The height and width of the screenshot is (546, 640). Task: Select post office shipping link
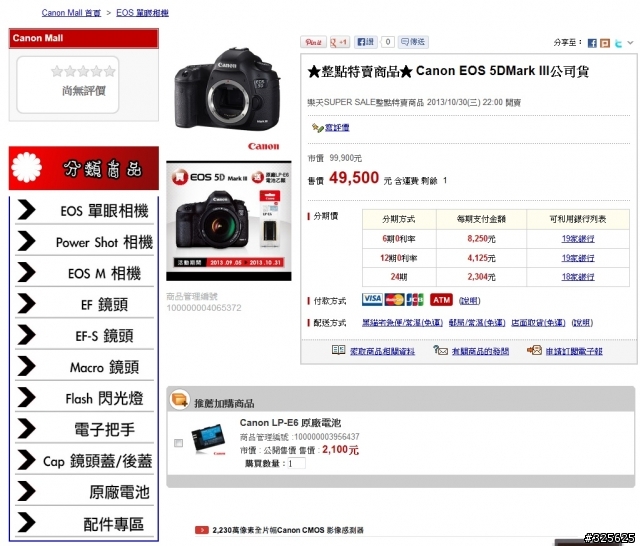tap(477, 323)
